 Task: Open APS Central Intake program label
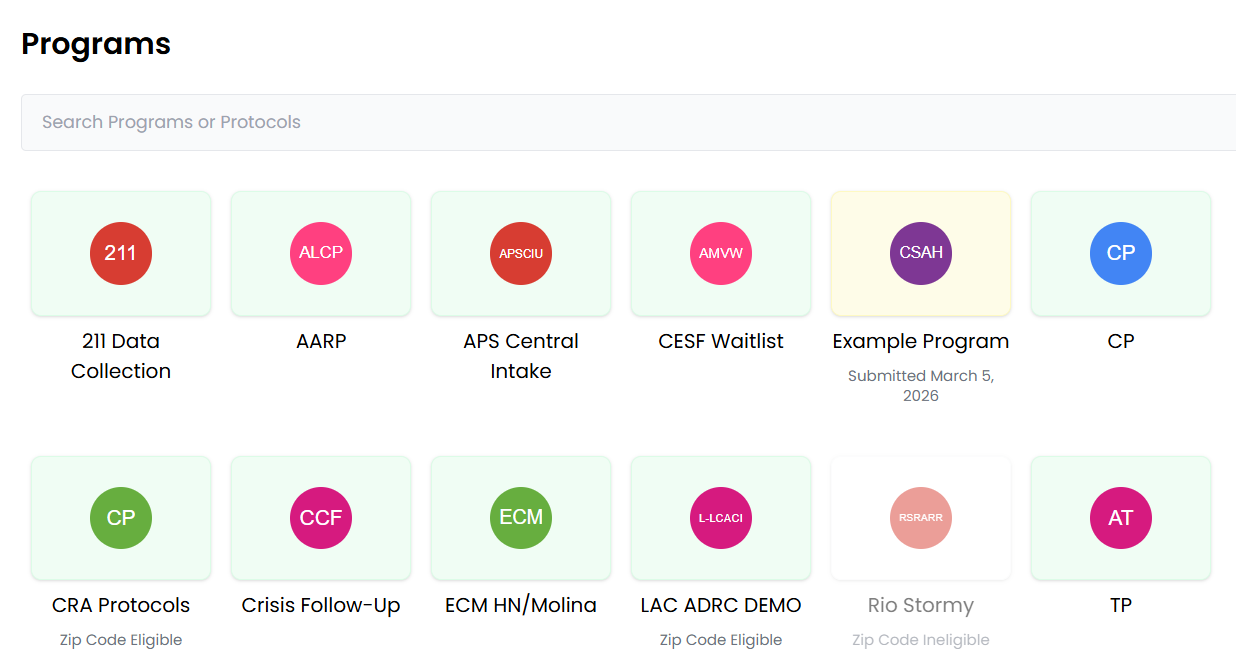point(521,356)
